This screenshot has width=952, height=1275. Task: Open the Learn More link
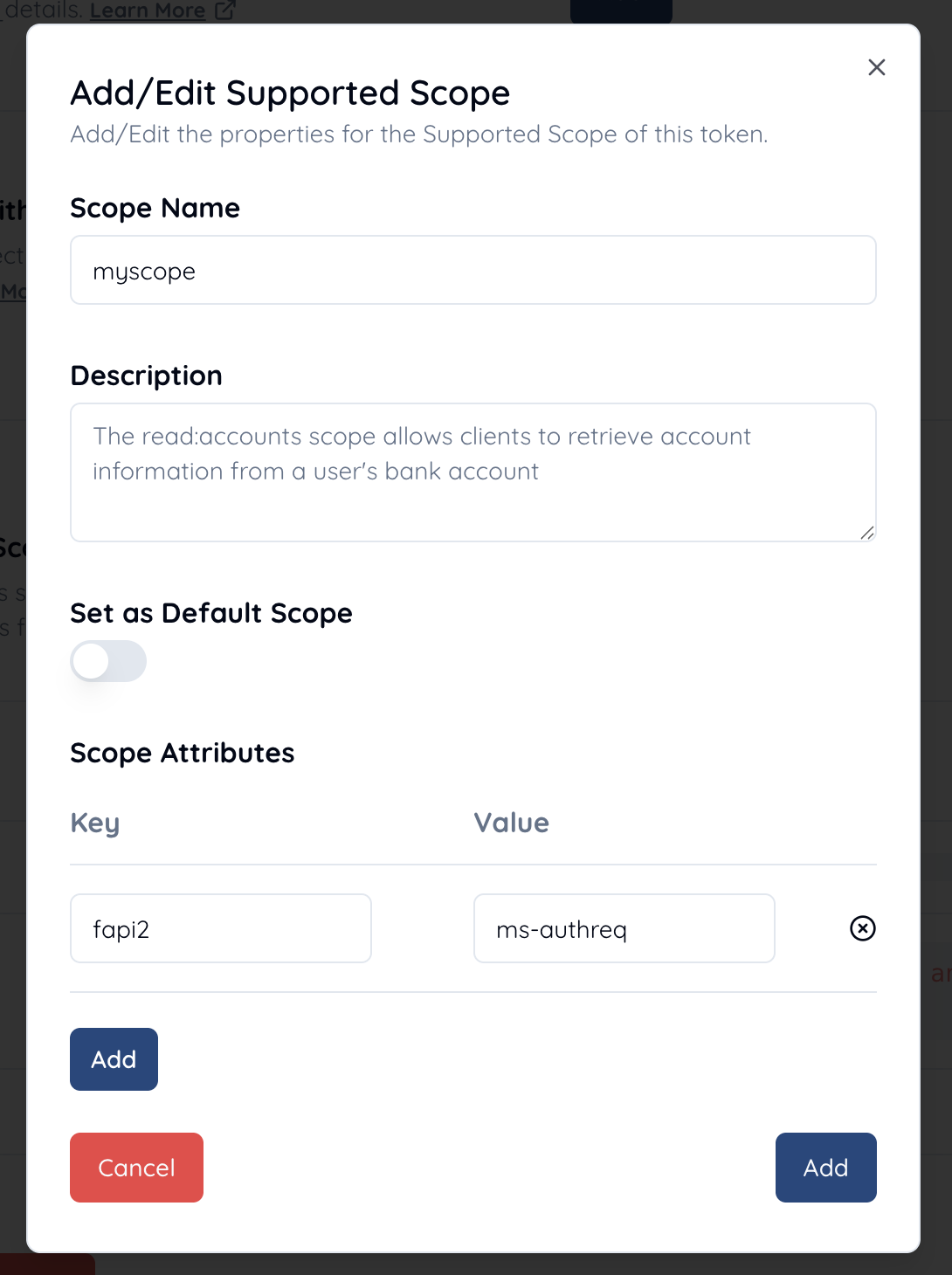(148, 10)
